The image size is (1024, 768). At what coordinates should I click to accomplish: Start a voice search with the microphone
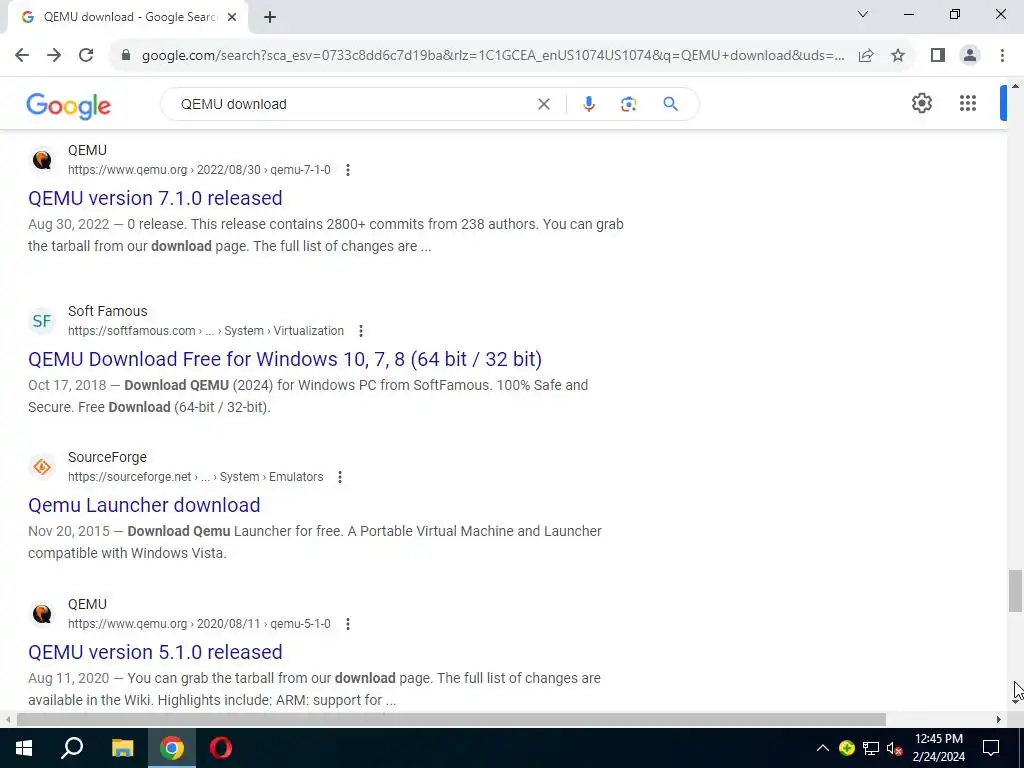(588, 104)
